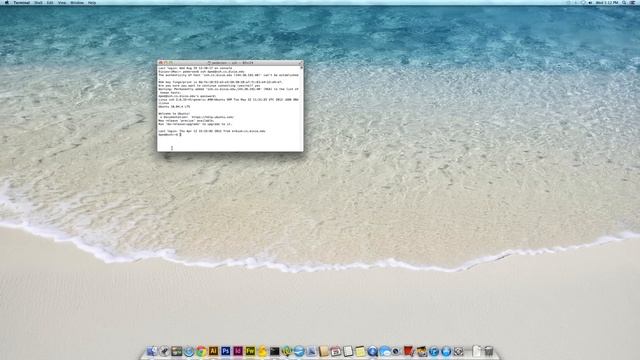Click the Terminal window title bar
This screenshot has width=640, height=360.
point(230,63)
